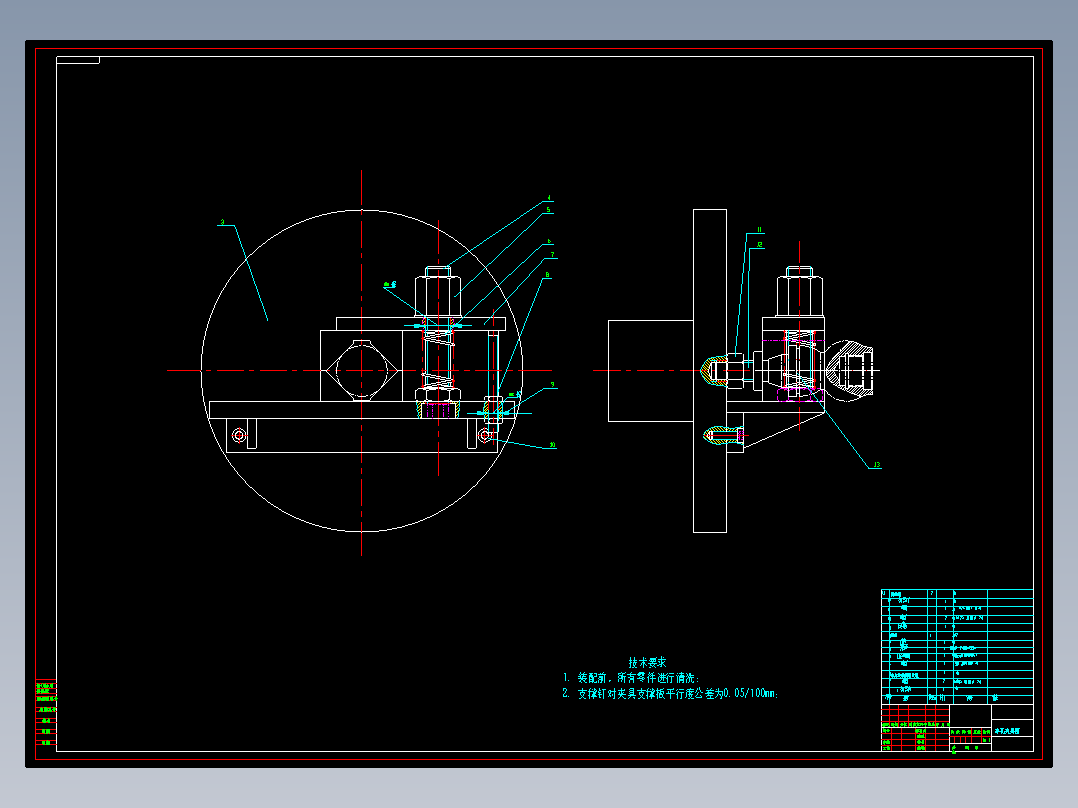The width and height of the screenshot is (1078, 808).
Task: Select part callout number 10
Action: (552, 445)
